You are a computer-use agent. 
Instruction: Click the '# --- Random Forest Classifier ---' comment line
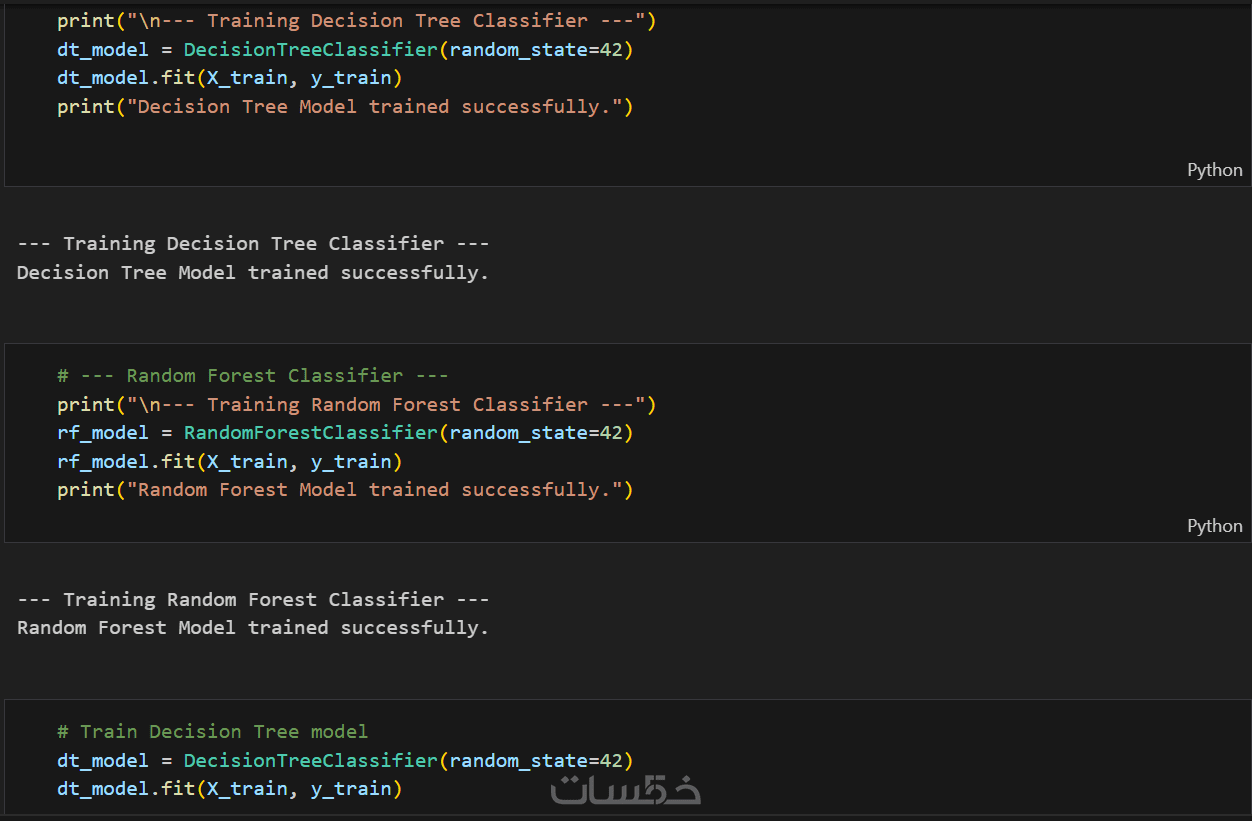click(x=252, y=376)
